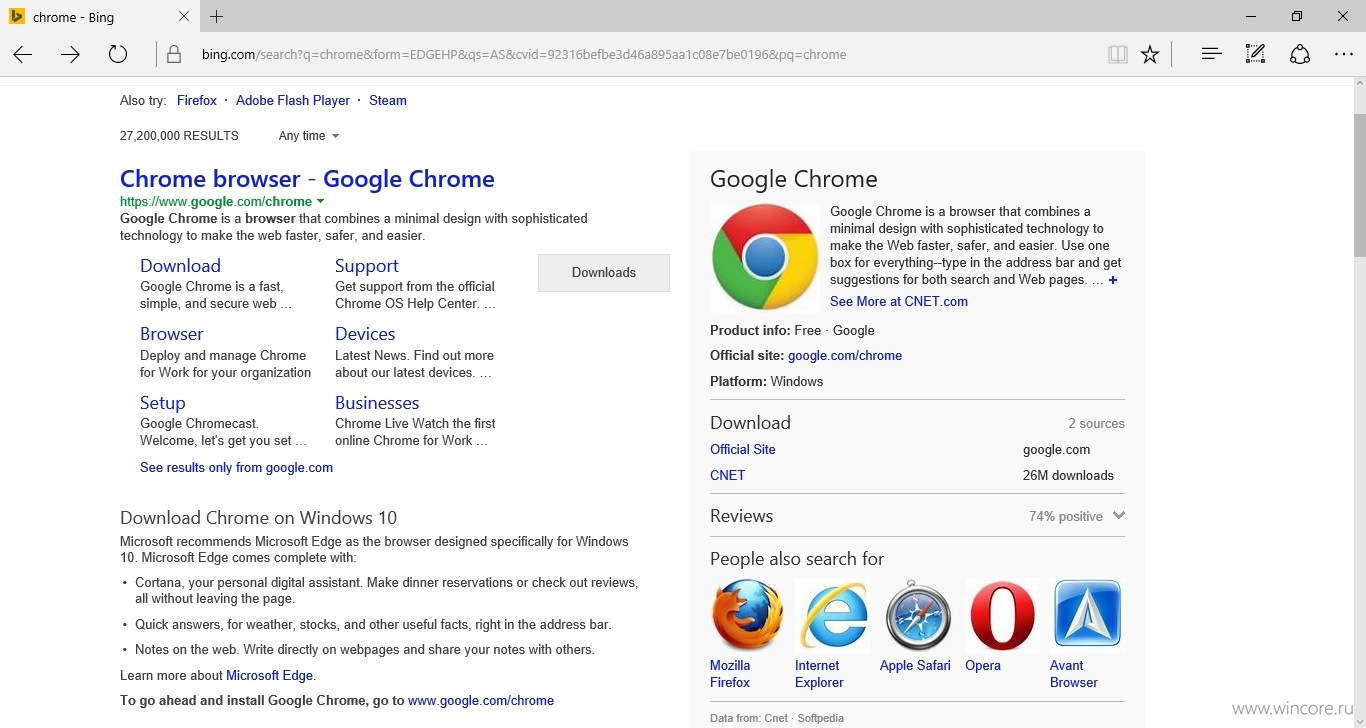Image resolution: width=1366 pixels, height=728 pixels.
Task: Click the Internet Explorer icon
Action: (x=832, y=615)
